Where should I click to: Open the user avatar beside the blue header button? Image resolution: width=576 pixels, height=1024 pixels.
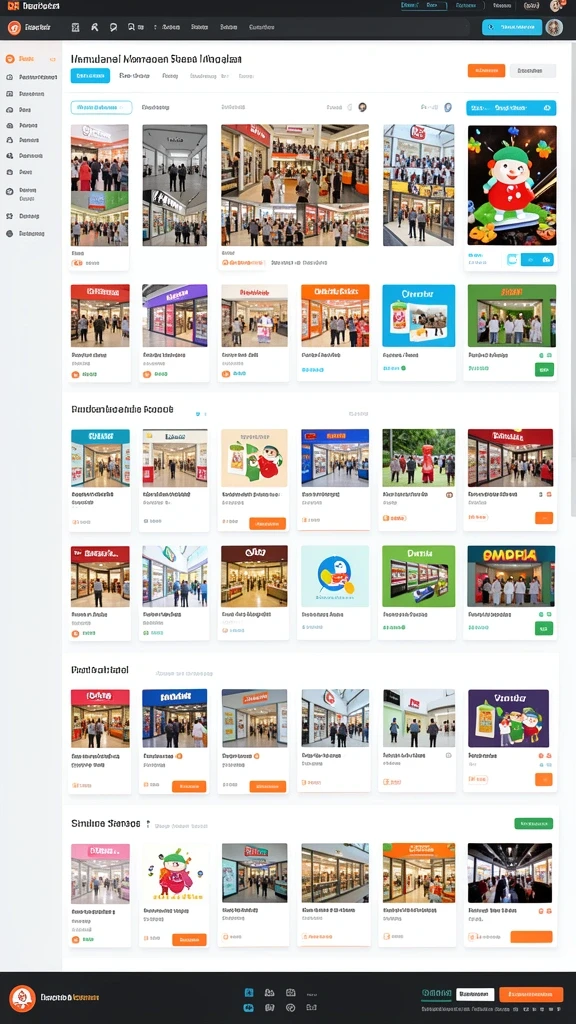tap(554, 27)
